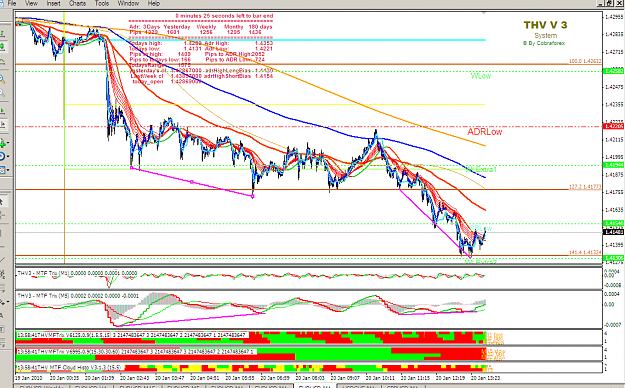
Task: Select the Text (A) tool
Action: coord(2,315)
